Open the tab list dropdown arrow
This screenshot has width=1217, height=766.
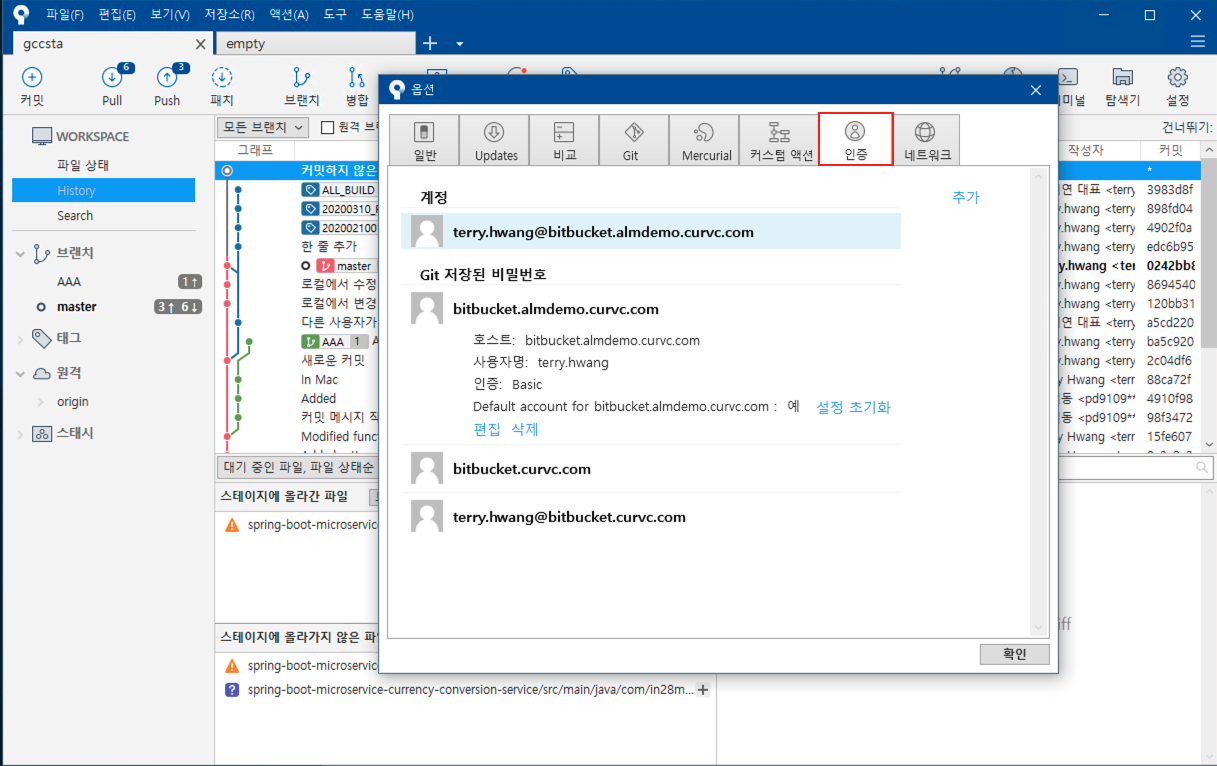[460, 44]
